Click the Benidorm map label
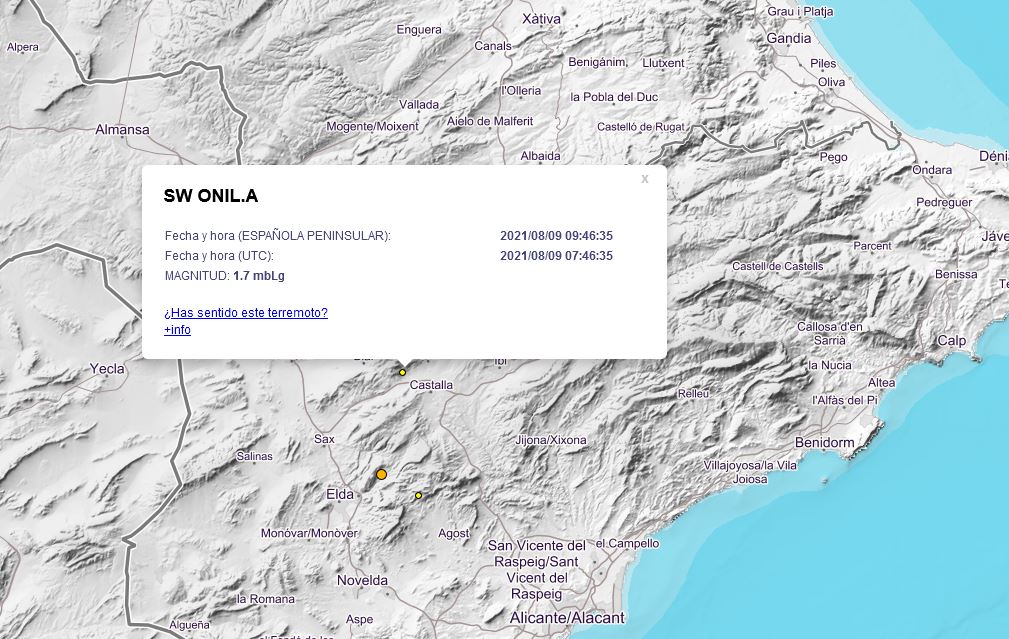The height and width of the screenshot is (639, 1009). click(824, 442)
